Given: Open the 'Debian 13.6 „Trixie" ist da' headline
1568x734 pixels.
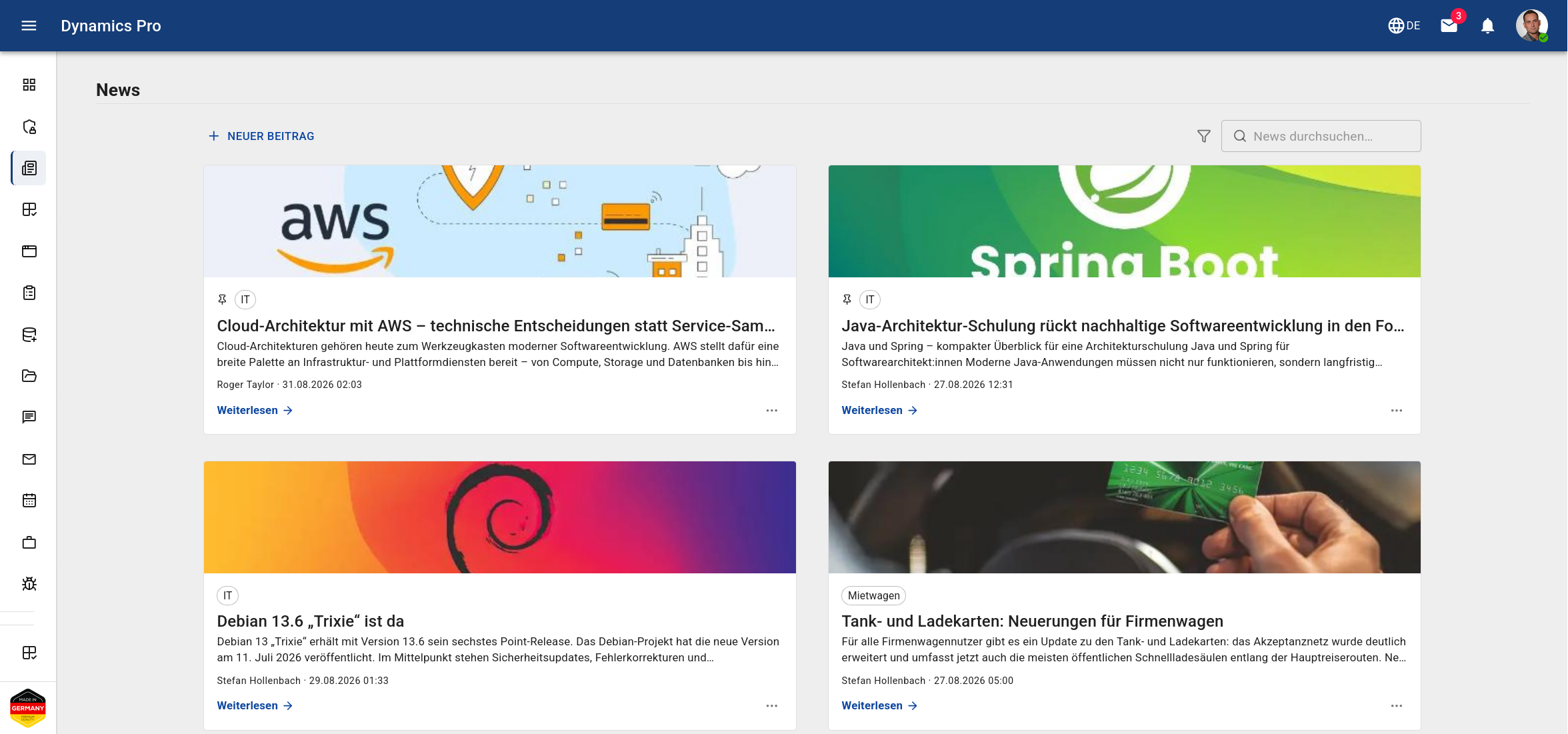Looking at the screenshot, I should click(x=311, y=621).
